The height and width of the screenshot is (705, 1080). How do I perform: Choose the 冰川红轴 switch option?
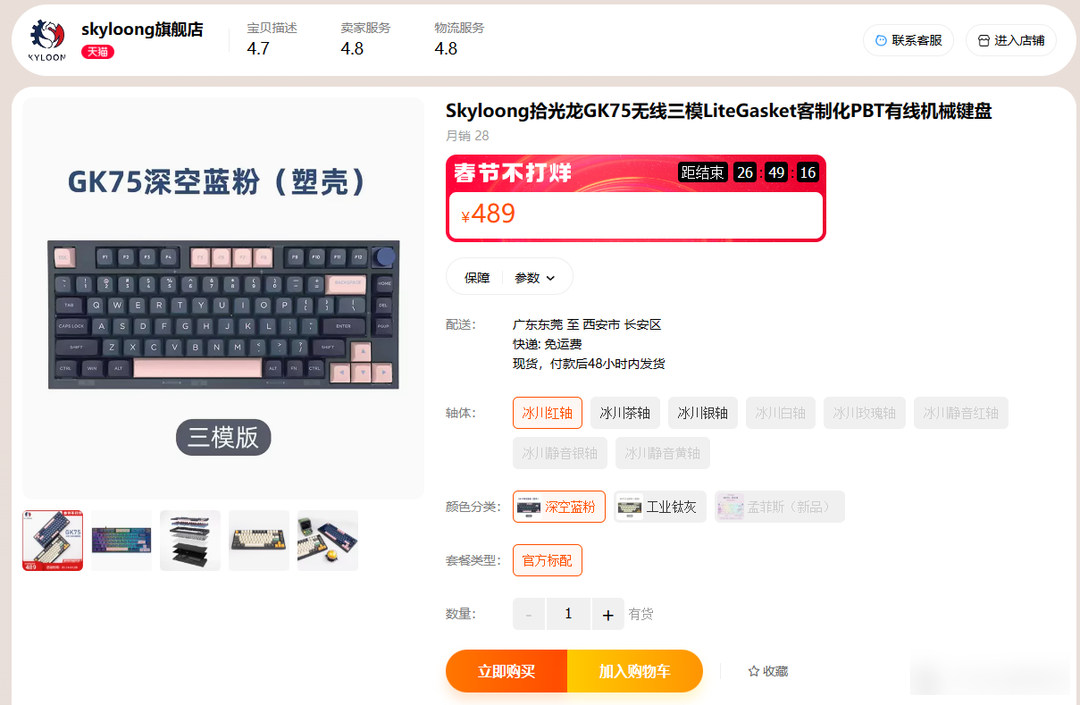[x=548, y=413]
